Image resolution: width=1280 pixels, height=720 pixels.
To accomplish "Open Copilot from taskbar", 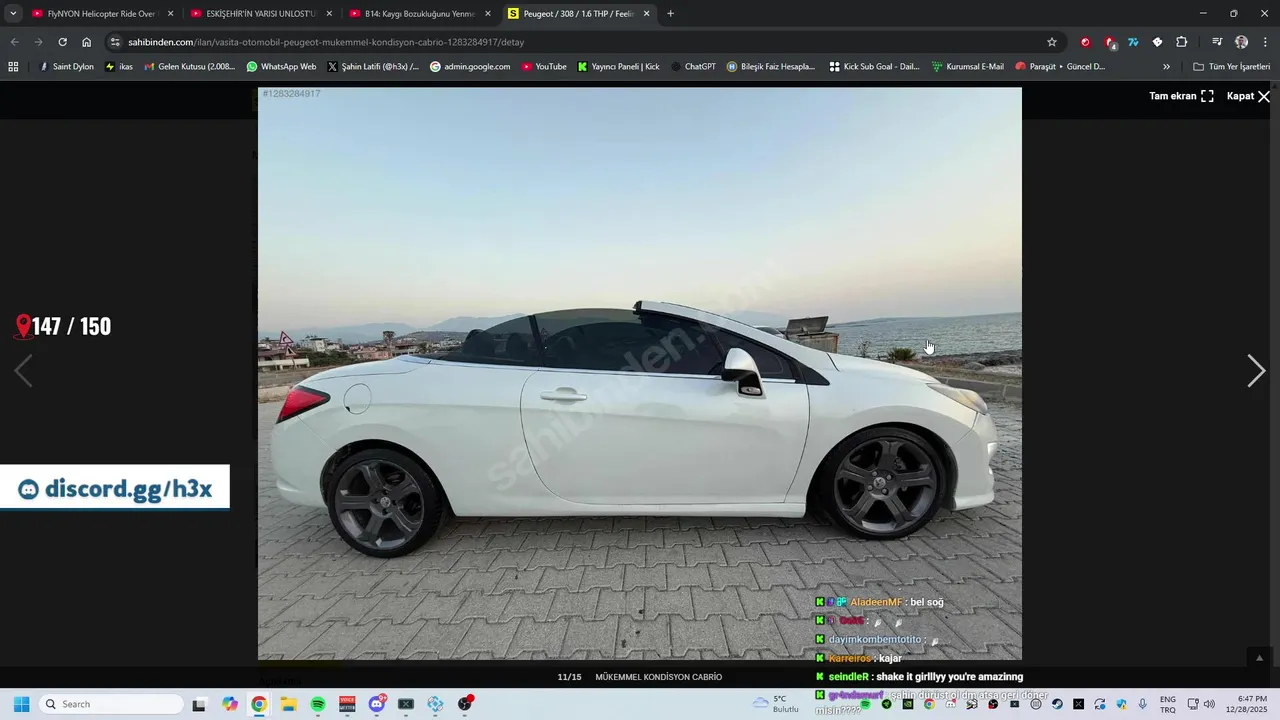I will pyautogui.click(x=230, y=704).
